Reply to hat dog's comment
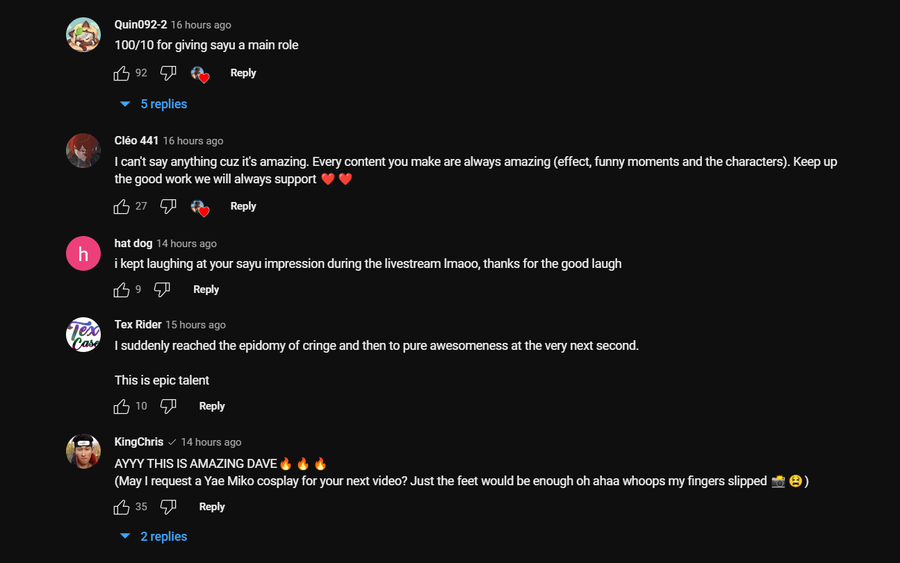This screenshot has width=900, height=563. pyautogui.click(x=206, y=290)
